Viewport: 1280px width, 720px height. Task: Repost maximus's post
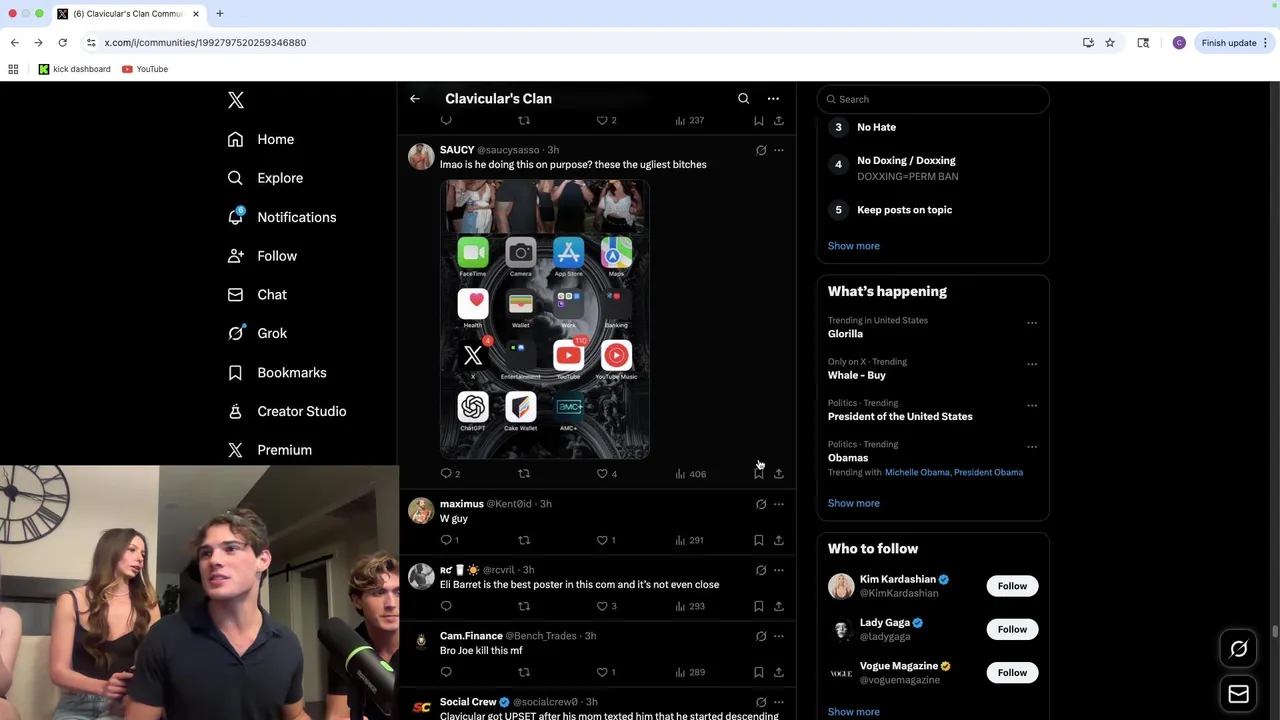(524, 540)
